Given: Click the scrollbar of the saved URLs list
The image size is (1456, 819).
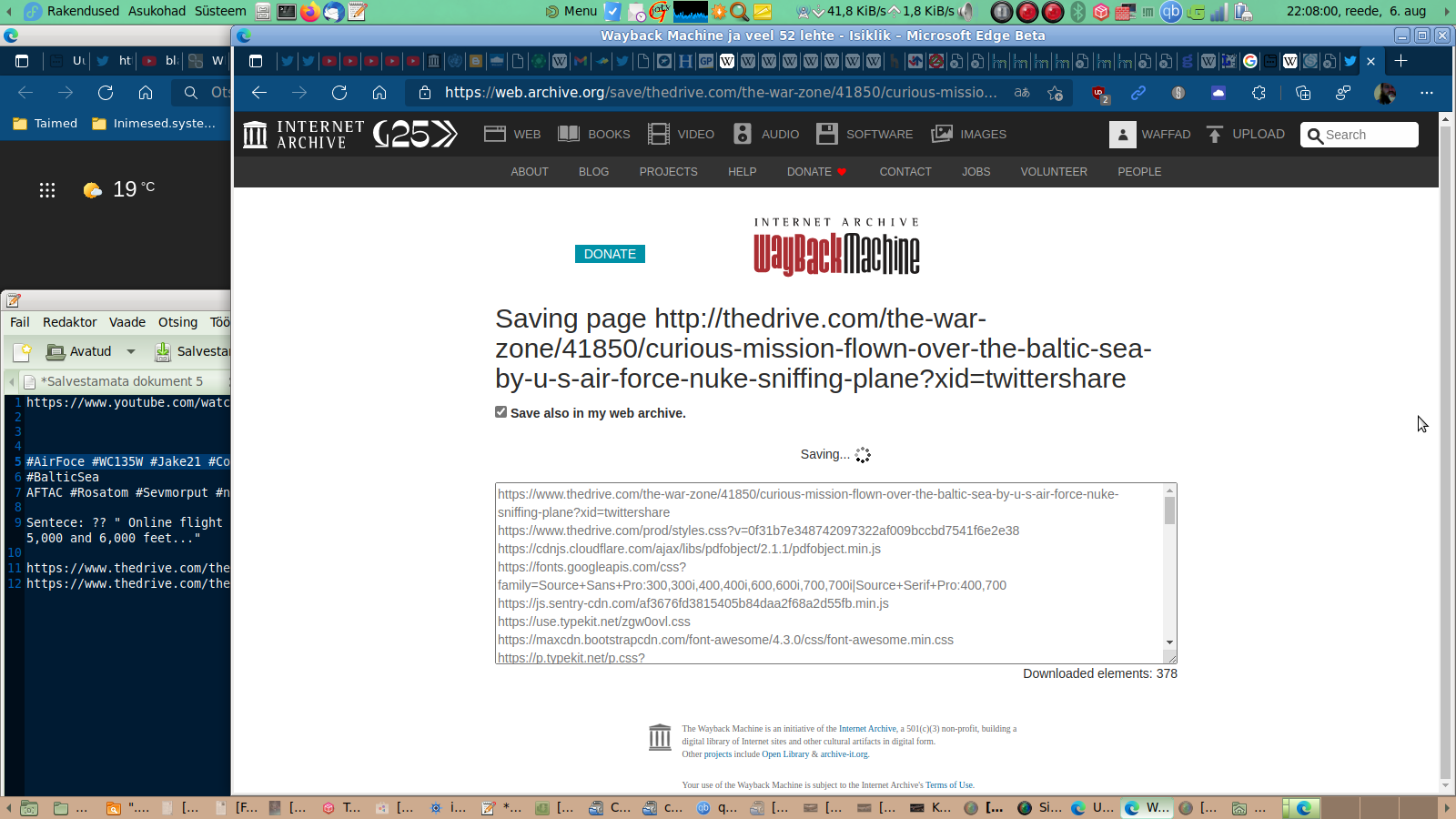Looking at the screenshot, I should click(x=1169, y=511).
